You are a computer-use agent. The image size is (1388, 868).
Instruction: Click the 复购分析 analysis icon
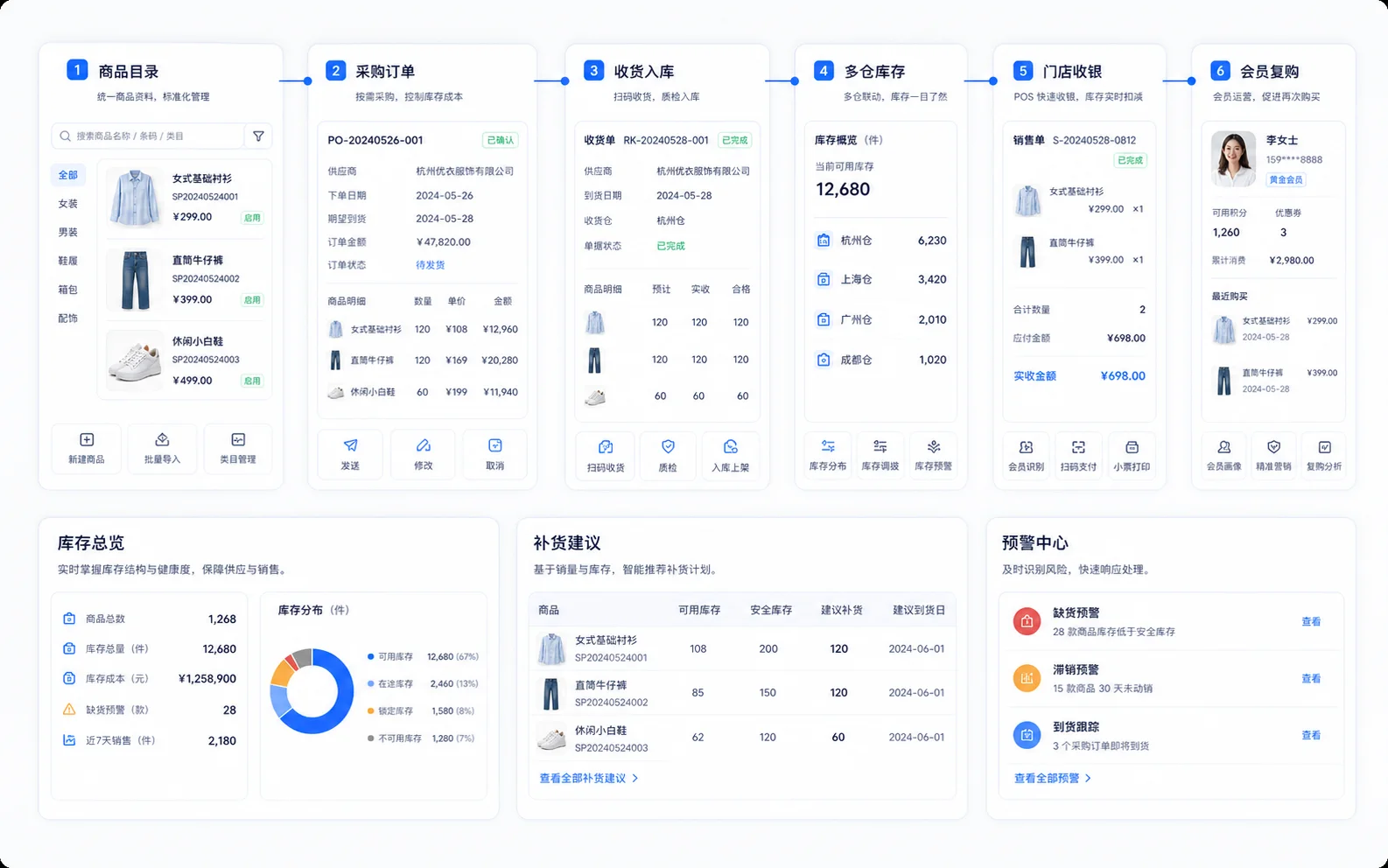[x=1324, y=447]
